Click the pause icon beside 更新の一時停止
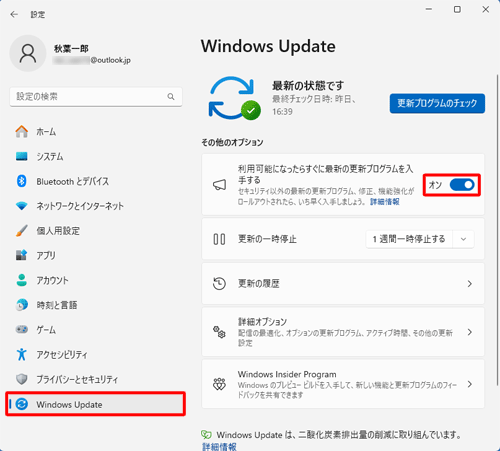The image size is (500, 451). pos(219,239)
